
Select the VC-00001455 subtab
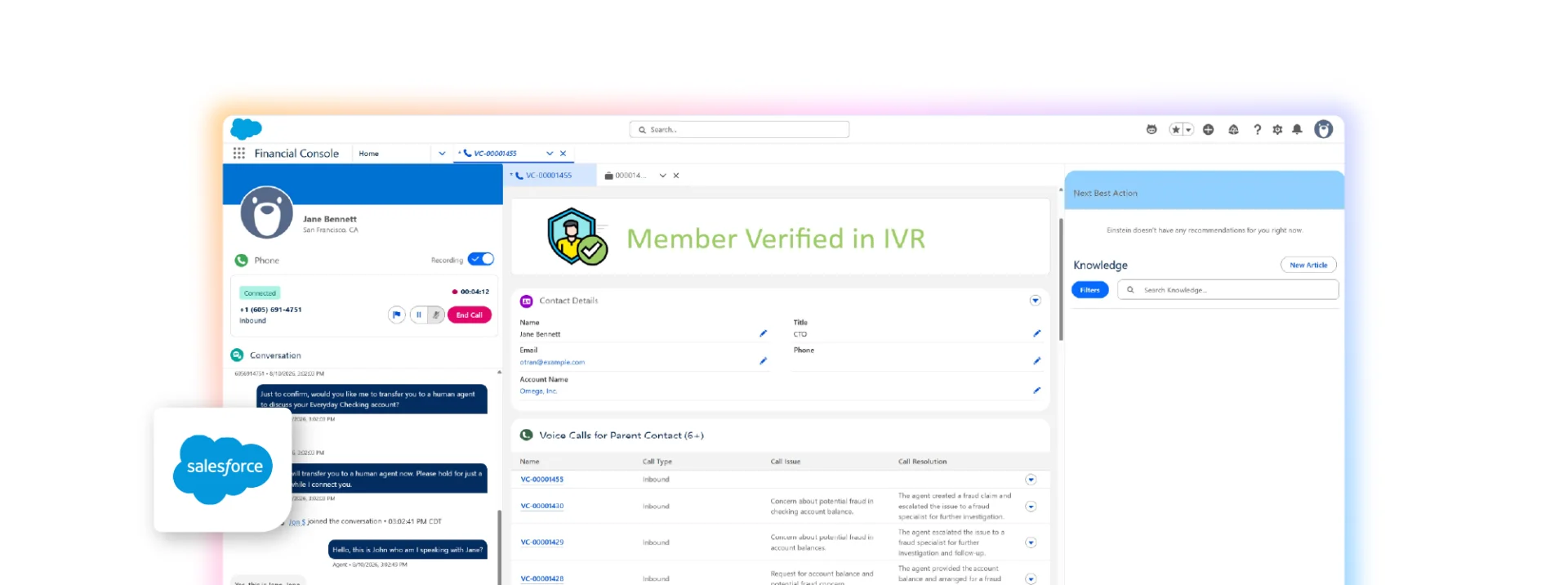(x=549, y=176)
